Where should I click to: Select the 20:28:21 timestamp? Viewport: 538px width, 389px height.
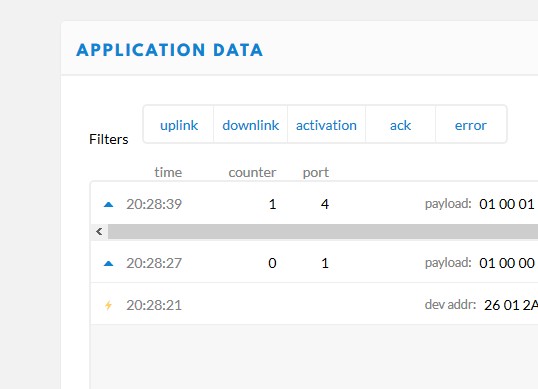click(x=154, y=305)
